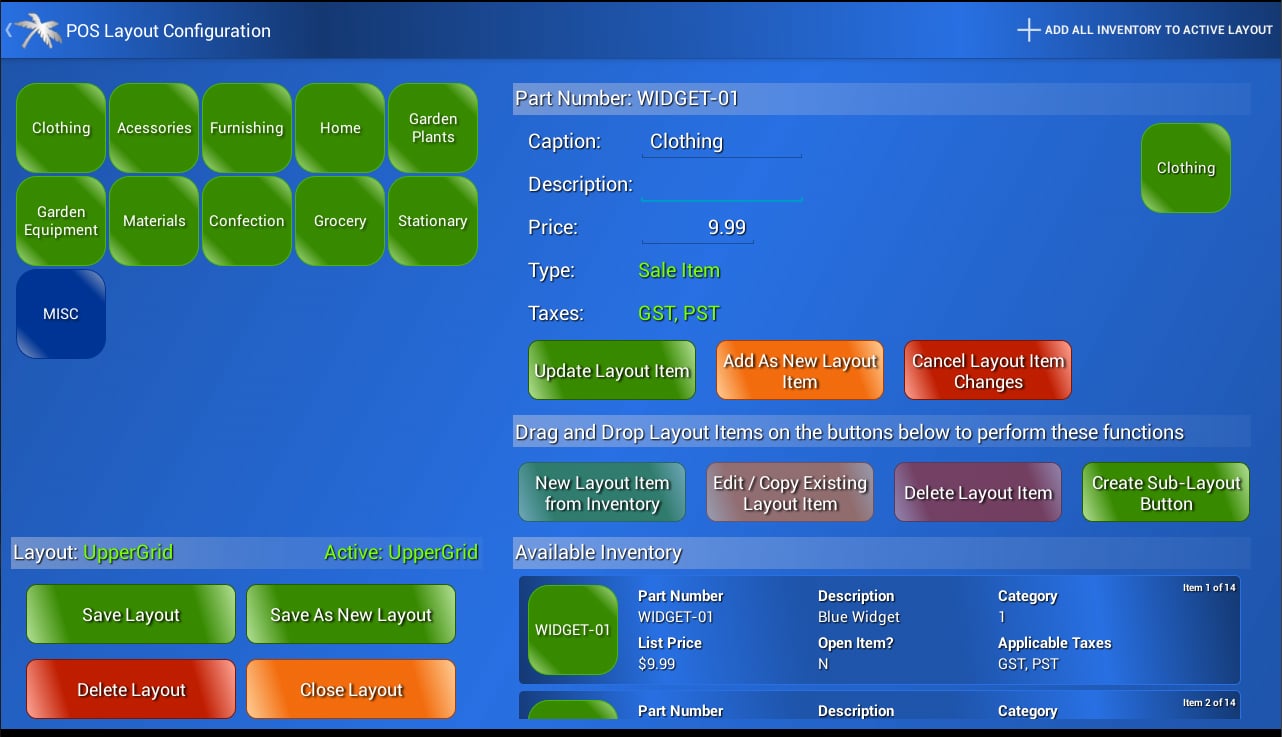Image resolution: width=1282 pixels, height=737 pixels.
Task: Select the Home layout tile
Action: pyautogui.click(x=340, y=128)
